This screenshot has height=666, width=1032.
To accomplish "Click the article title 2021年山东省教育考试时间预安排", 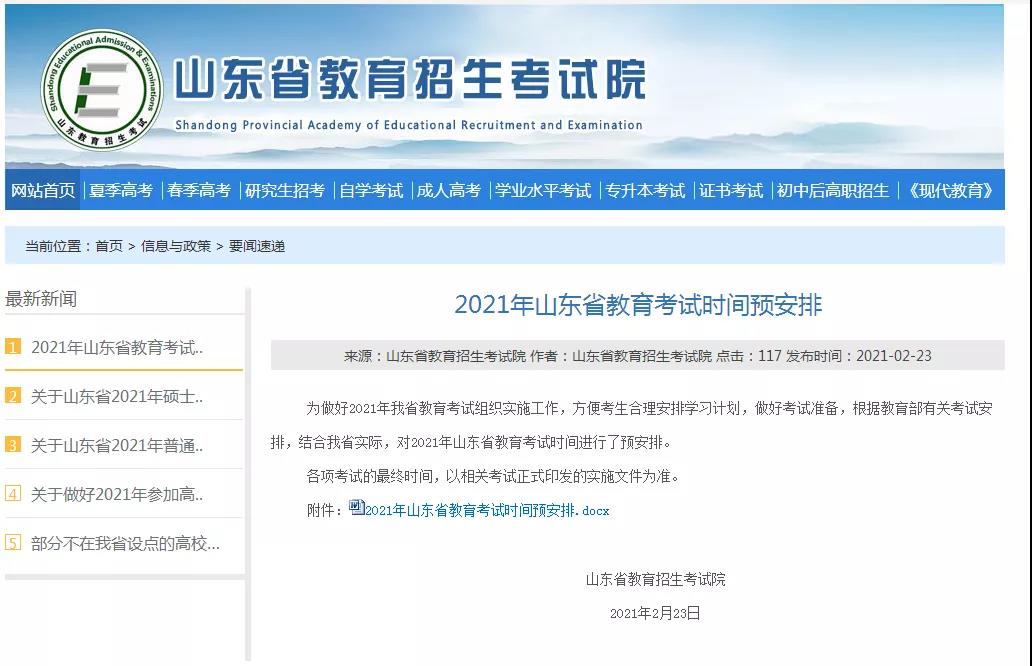I will pos(638,305).
